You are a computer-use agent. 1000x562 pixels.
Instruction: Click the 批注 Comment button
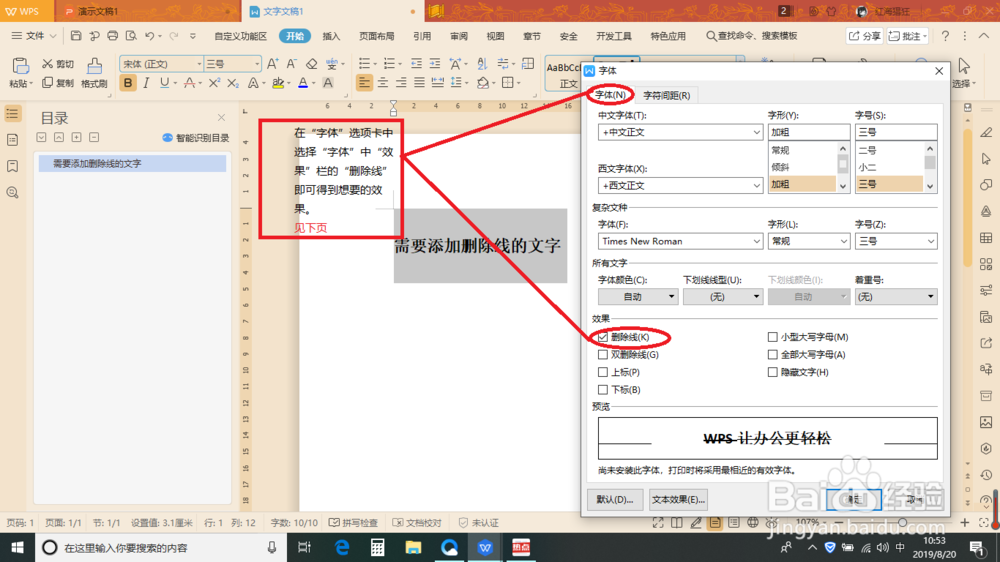[x=907, y=36]
